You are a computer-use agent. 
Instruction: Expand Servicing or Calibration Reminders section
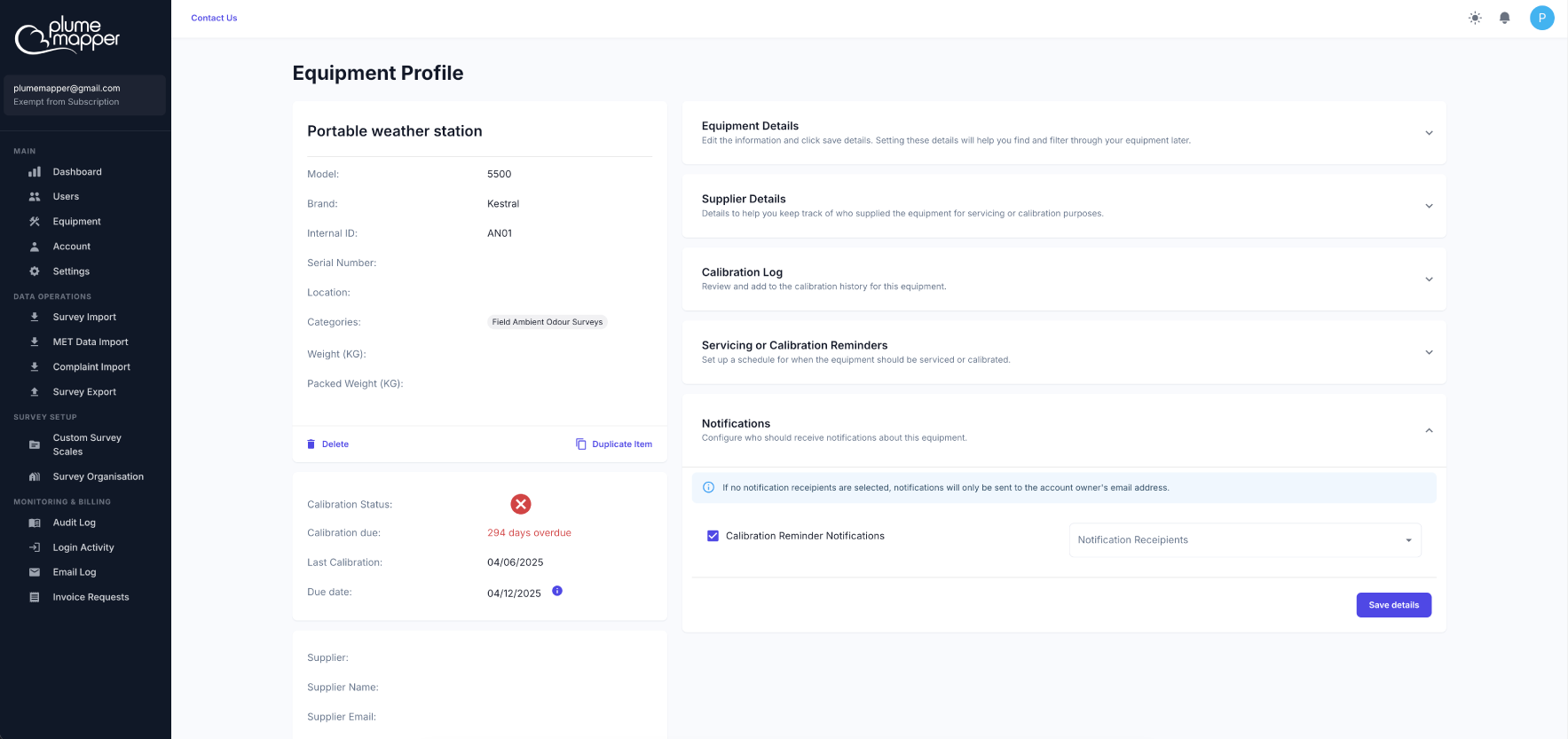[1064, 352]
